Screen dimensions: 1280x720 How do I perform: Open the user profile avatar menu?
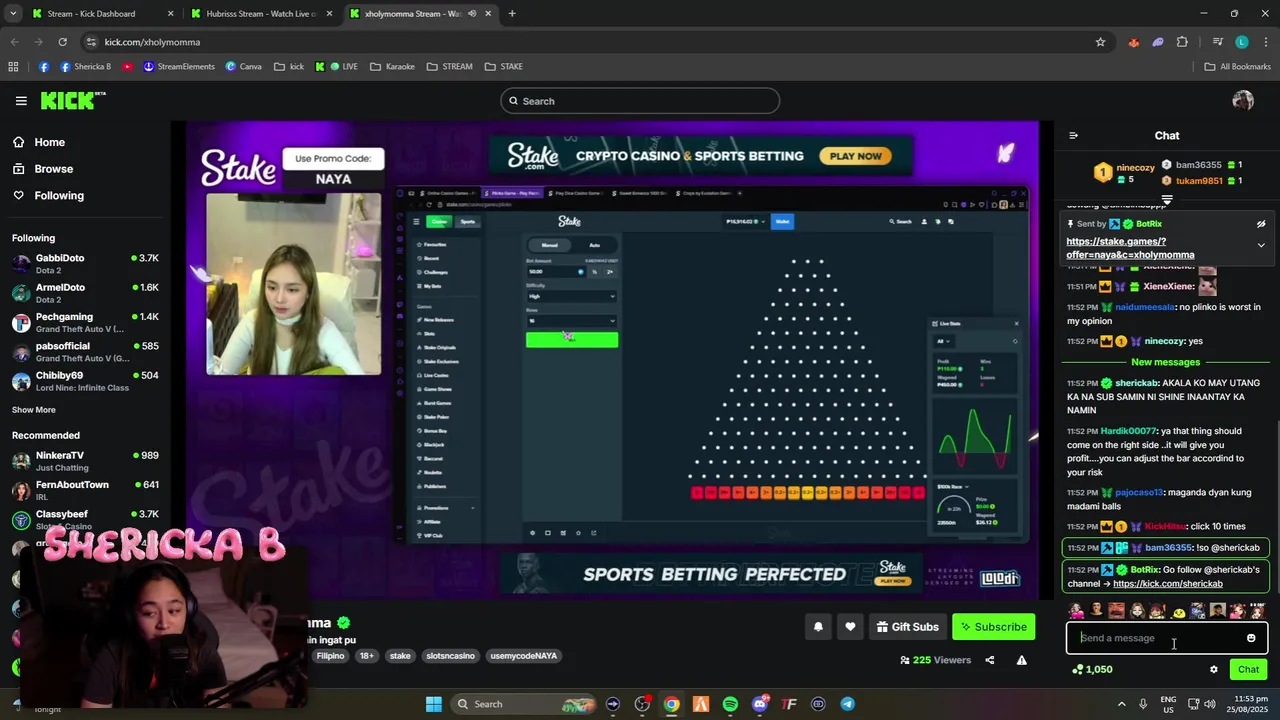[x=1243, y=100]
